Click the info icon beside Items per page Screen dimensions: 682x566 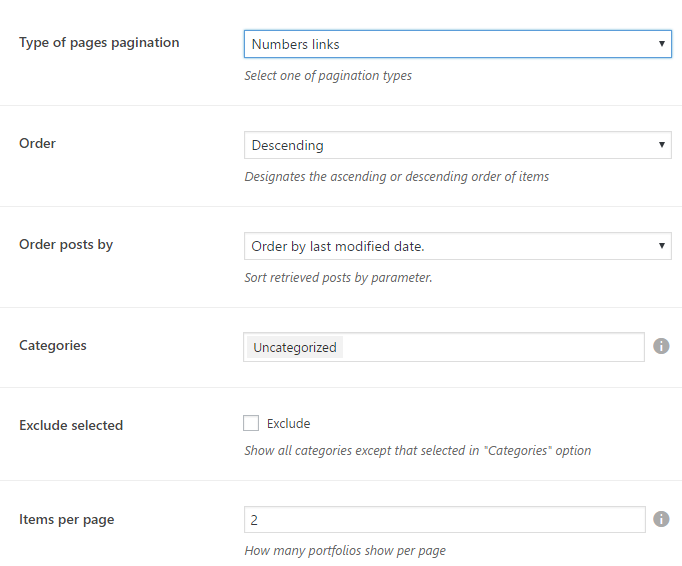pos(661,519)
